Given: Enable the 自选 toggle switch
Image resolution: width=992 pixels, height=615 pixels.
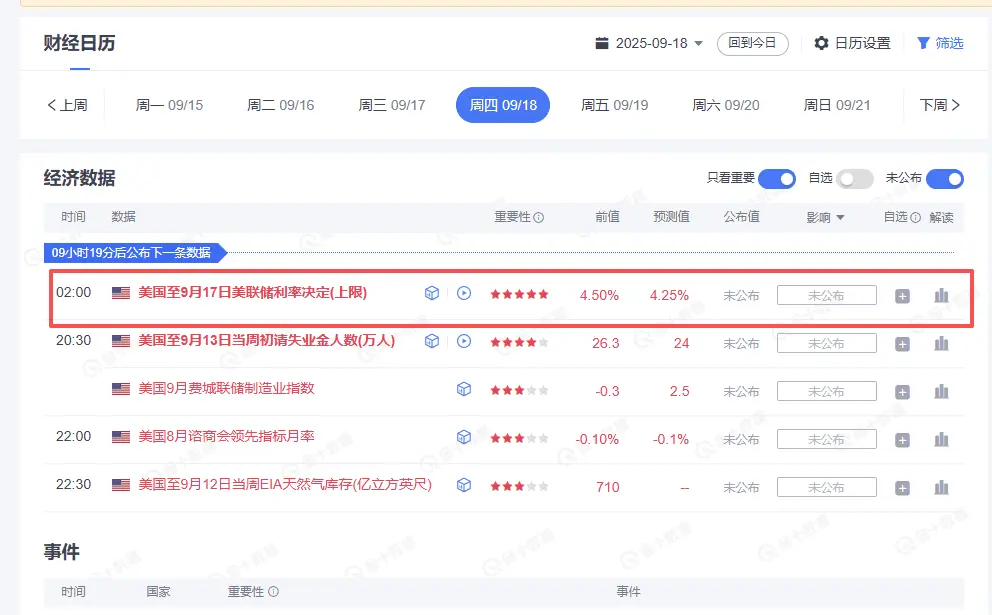Looking at the screenshot, I should click(x=855, y=179).
